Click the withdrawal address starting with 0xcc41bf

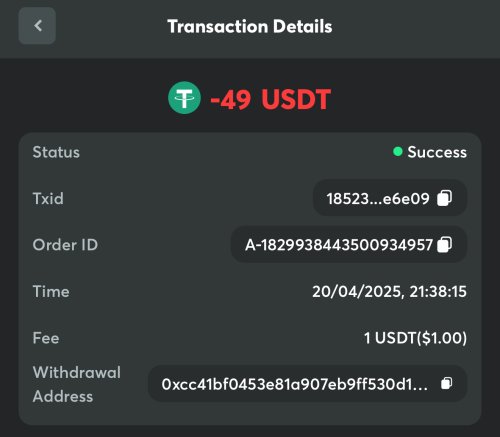[294, 384]
